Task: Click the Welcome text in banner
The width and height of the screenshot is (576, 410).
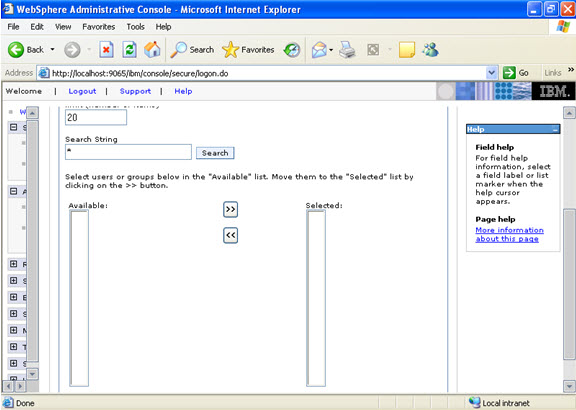Action: [x=24, y=91]
